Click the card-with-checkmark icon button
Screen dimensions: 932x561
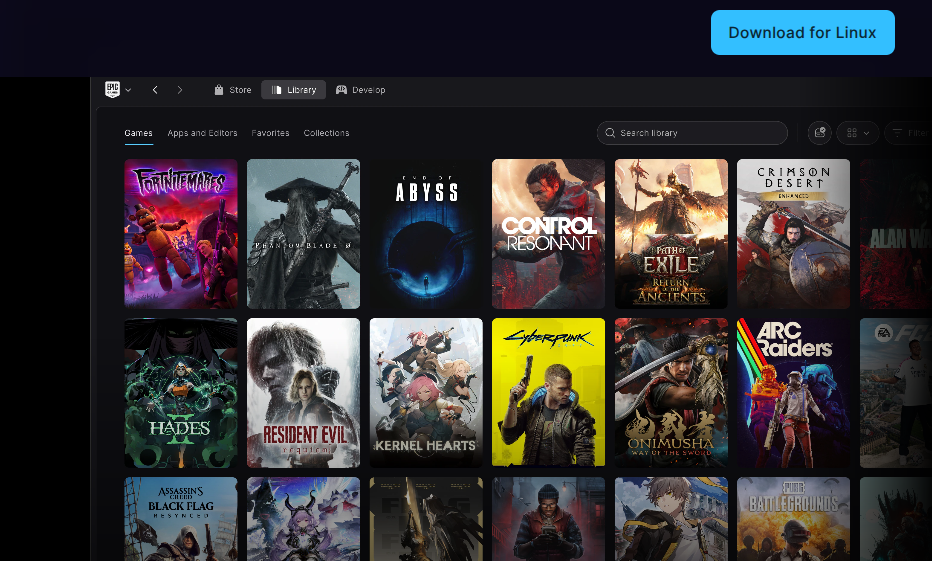click(x=820, y=133)
